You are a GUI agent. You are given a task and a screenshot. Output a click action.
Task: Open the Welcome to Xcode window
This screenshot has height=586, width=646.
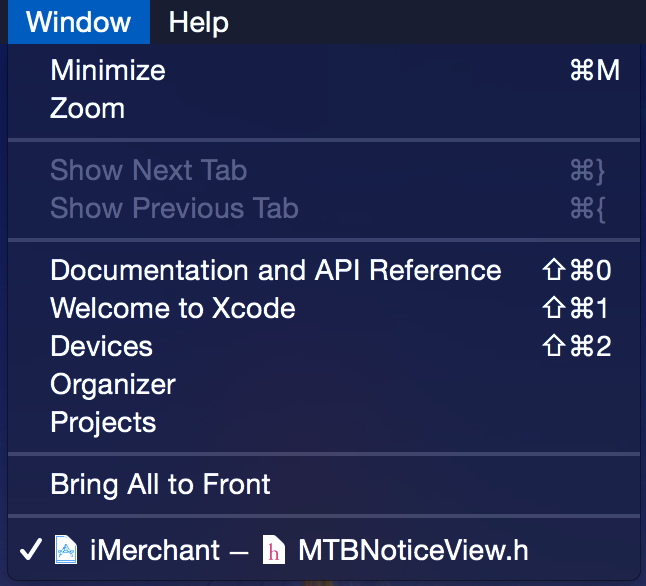pos(173,308)
